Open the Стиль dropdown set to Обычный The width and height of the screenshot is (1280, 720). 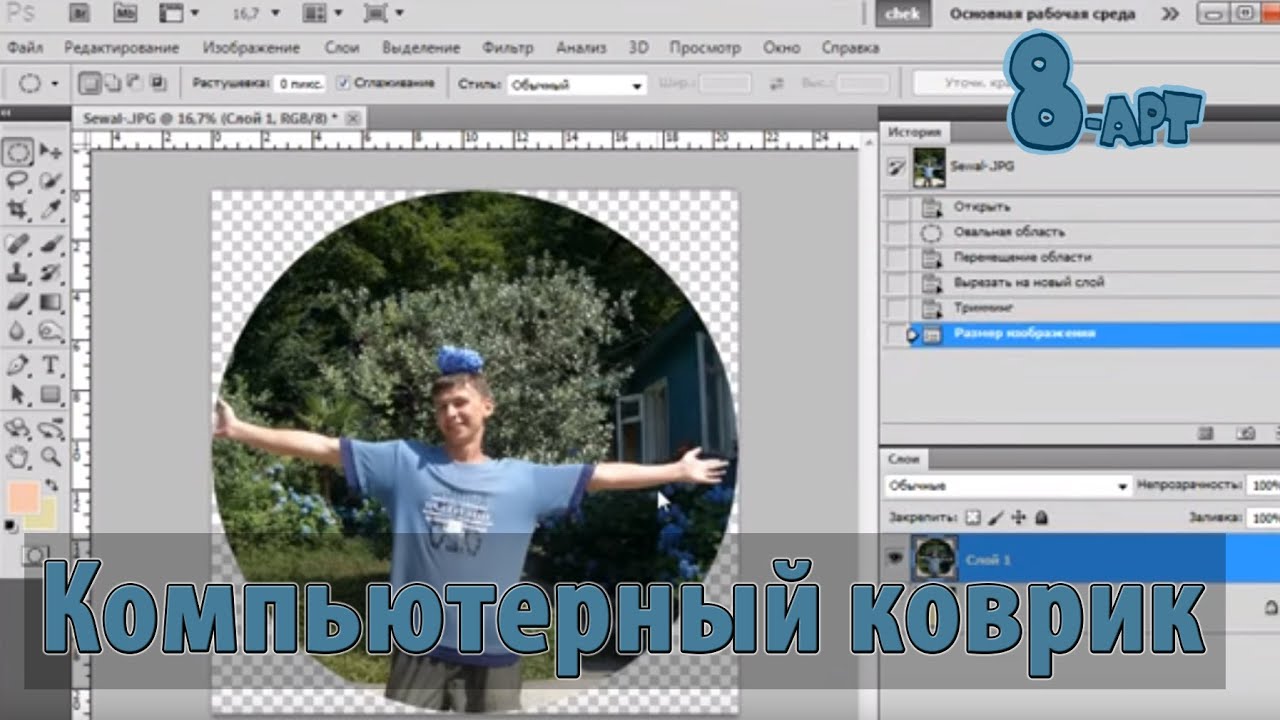(x=577, y=85)
